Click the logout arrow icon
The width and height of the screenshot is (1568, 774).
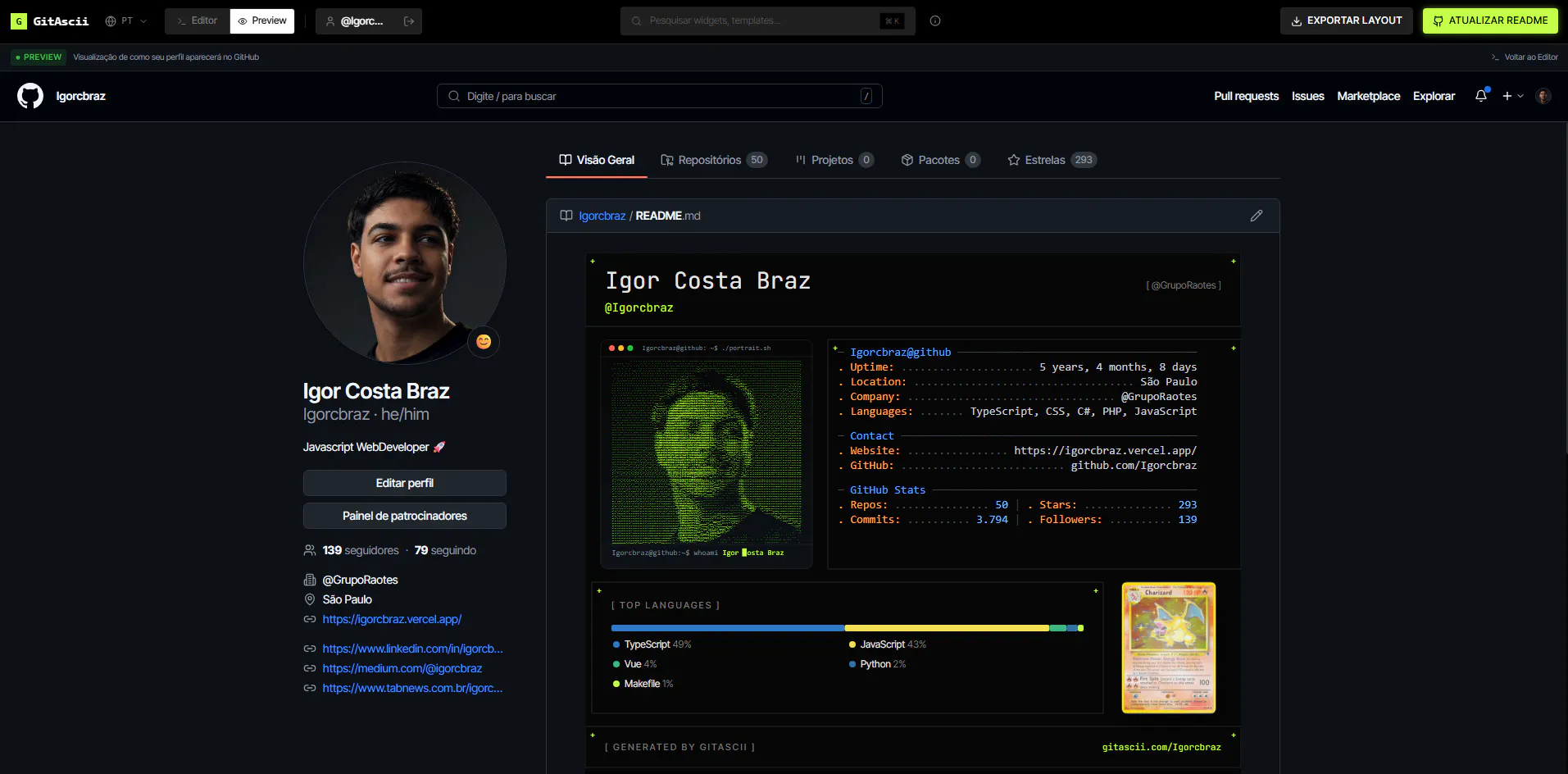point(409,21)
